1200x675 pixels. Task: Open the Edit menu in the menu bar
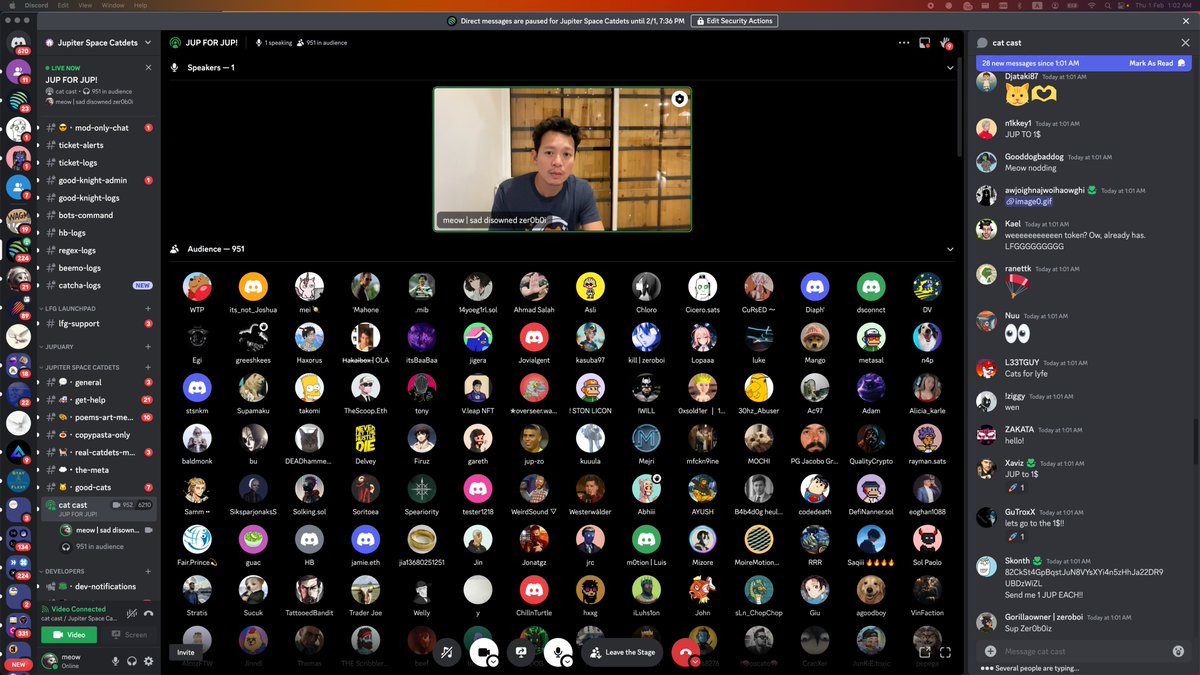[x=63, y=5]
